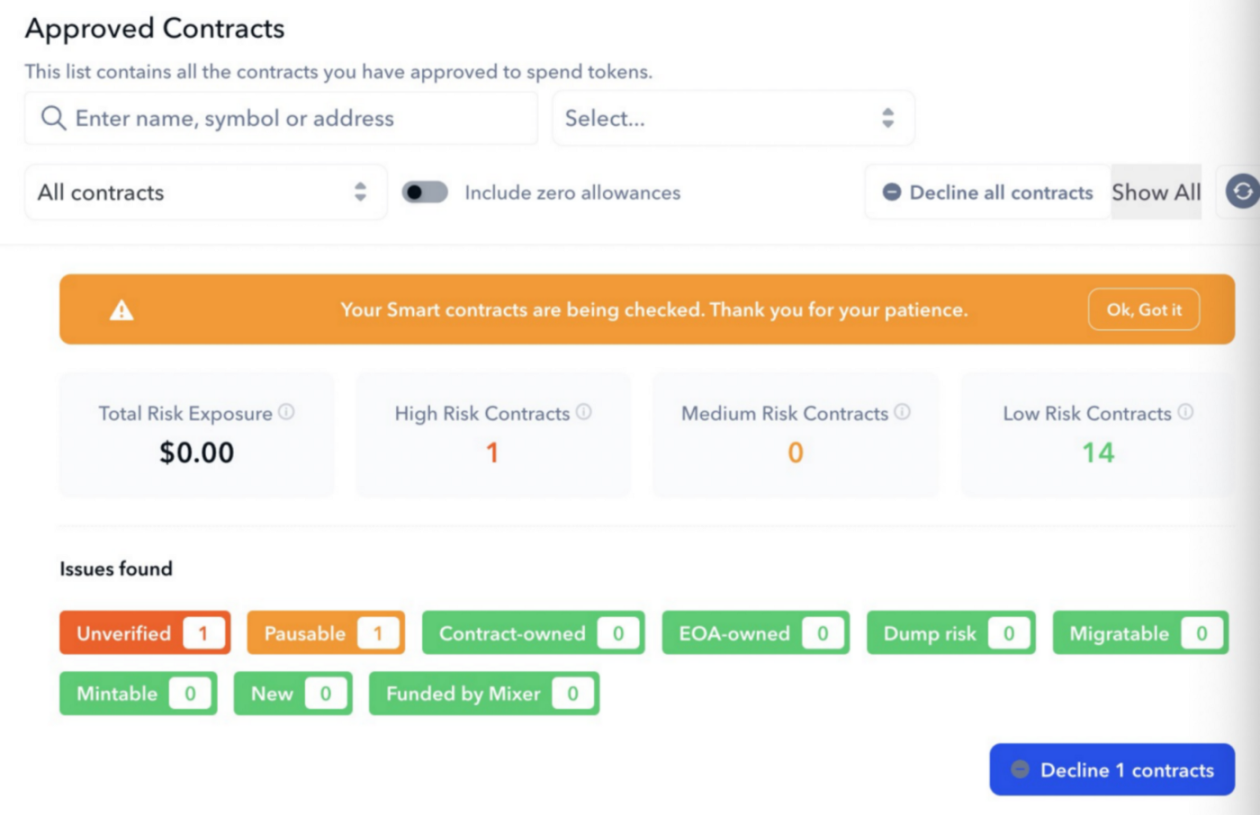Image resolution: width=1260 pixels, height=815 pixels.
Task: Dismiss banner with Ok, Got it
Action: pyautogui.click(x=1143, y=310)
